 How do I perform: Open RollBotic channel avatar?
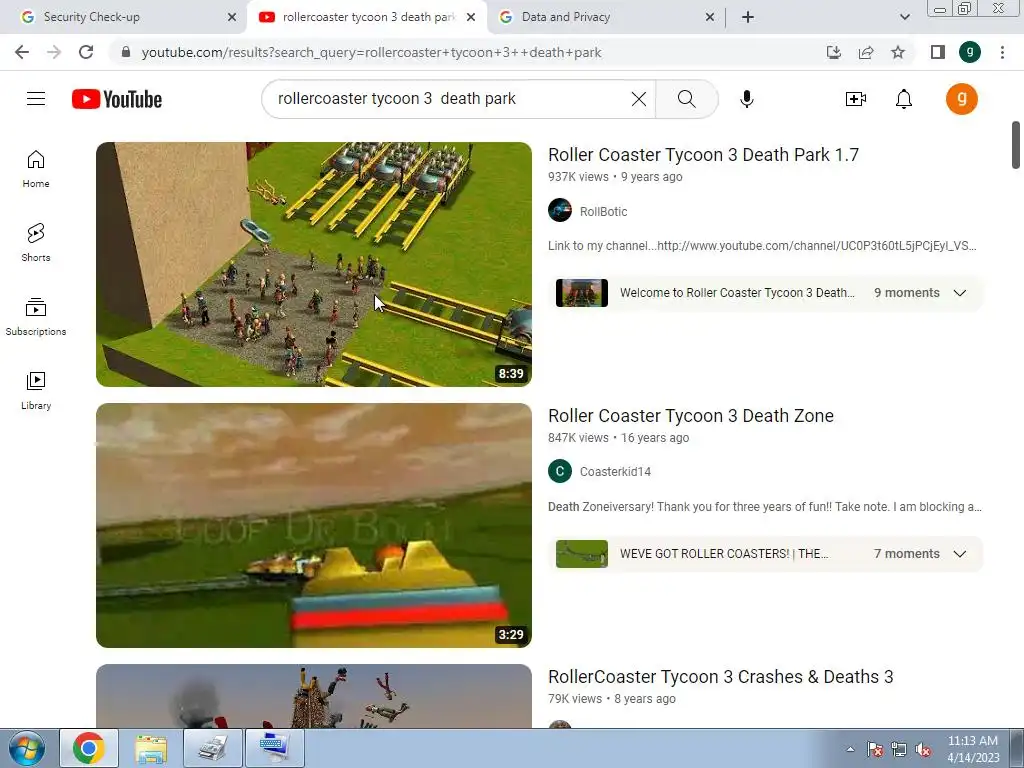point(560,210)
